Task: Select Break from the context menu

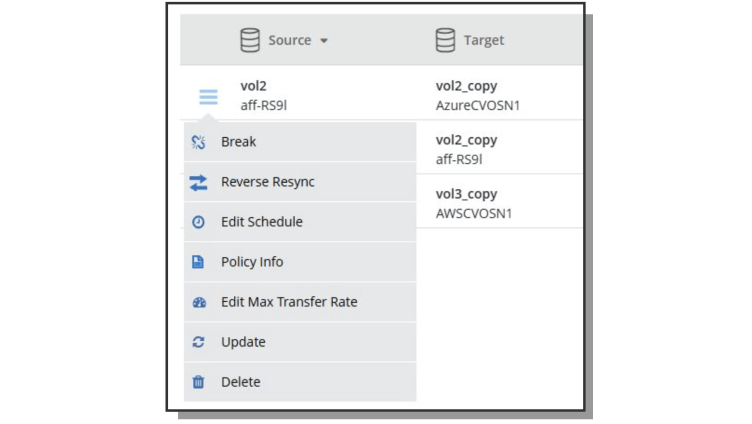Action: (x=238, y=142)
